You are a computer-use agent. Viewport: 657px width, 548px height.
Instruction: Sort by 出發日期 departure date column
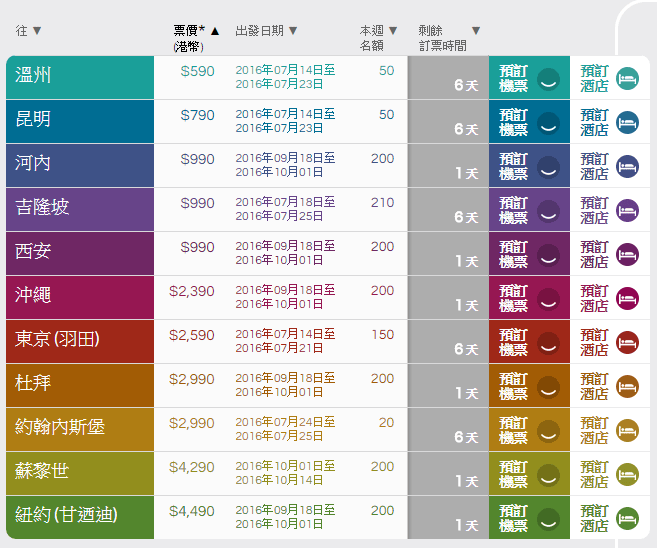(266, 31)
